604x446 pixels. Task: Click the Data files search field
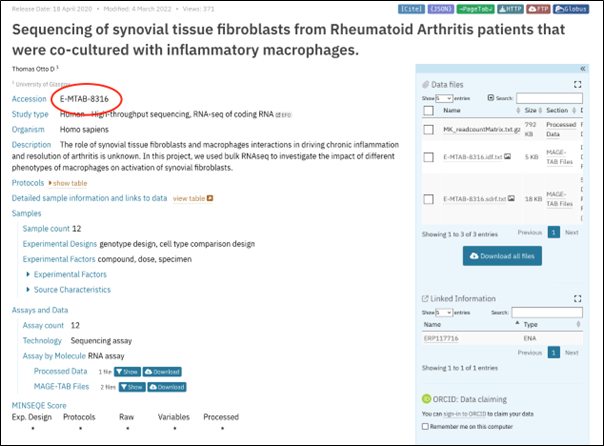click(x=549, y=98)
